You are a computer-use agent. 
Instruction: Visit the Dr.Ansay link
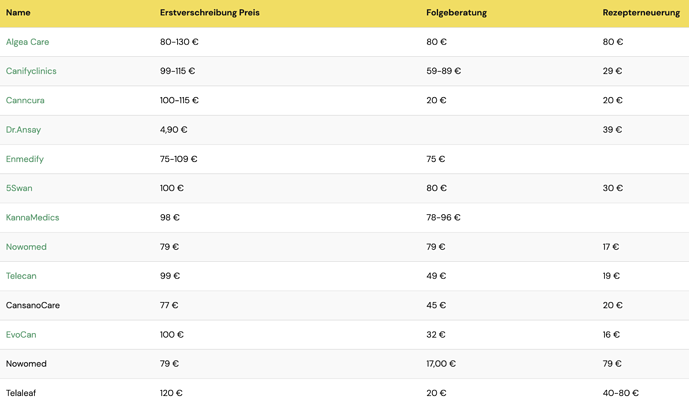tap(23, 130)
